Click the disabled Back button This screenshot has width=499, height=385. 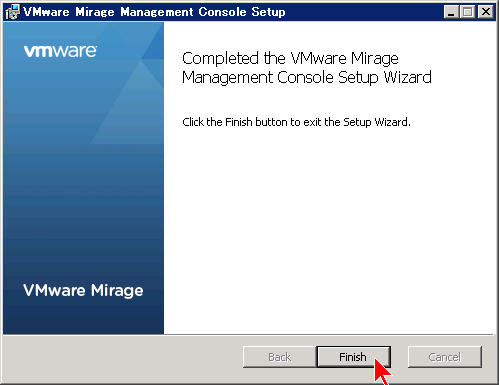click(x=280, y=357)
